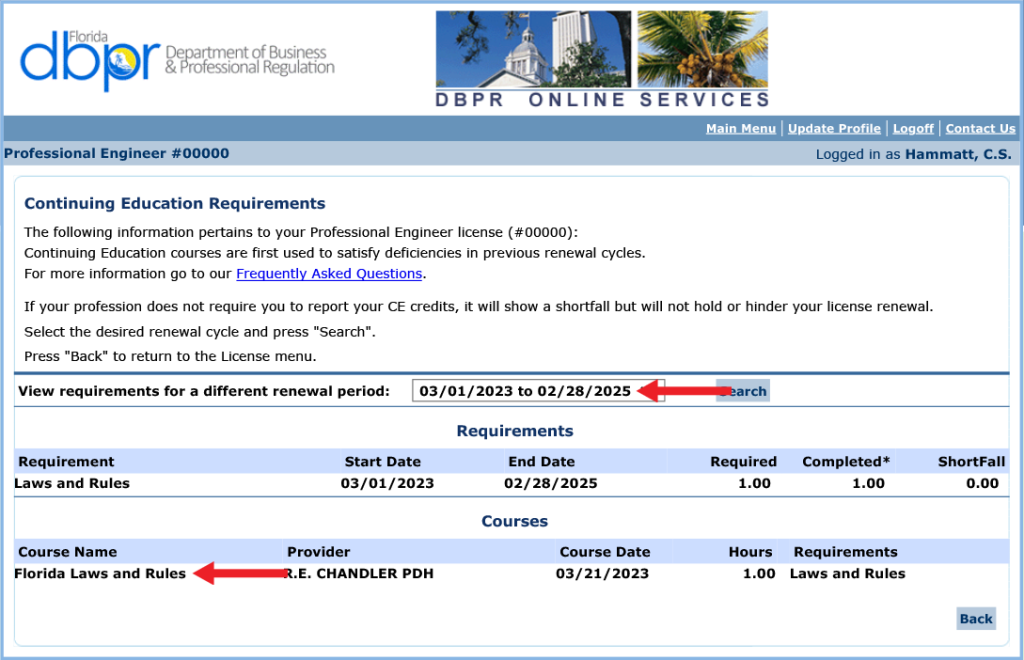Viewport: 1024px width, 660px height.
Task: Logoff from the account
Action: pyautogui.click(x=913, y=128)
